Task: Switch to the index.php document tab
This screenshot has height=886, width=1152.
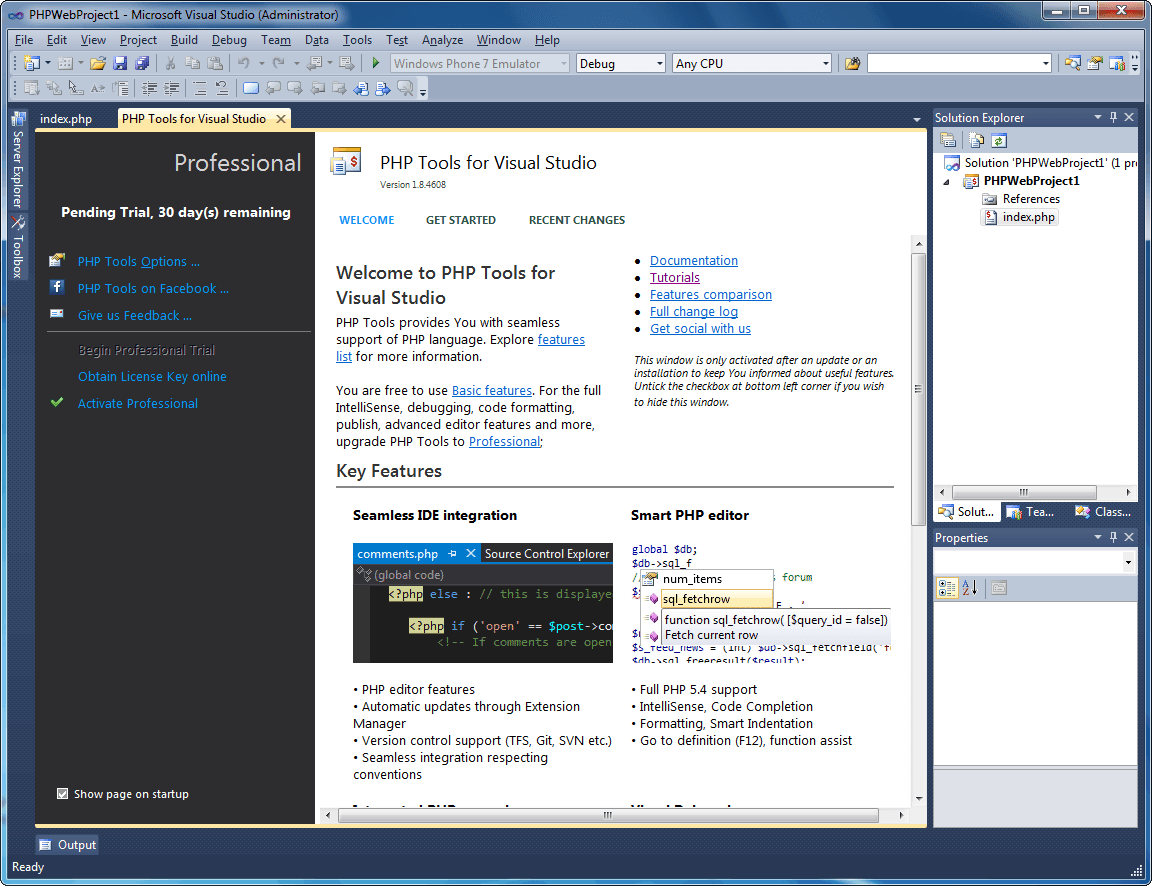Action: tap(66, 119)
